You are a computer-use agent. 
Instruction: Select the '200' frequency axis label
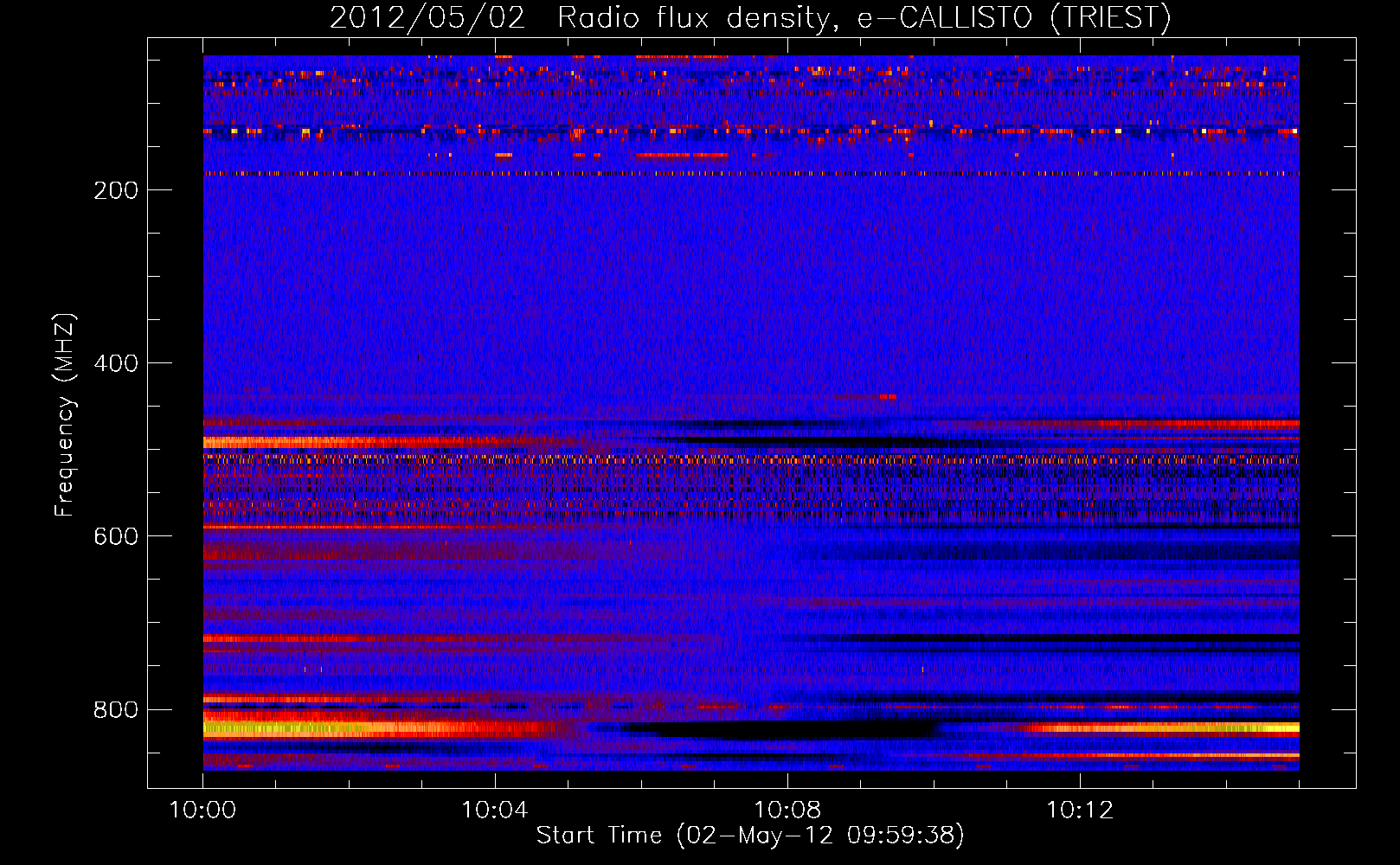pyautogui.click(x=116, y=190)
